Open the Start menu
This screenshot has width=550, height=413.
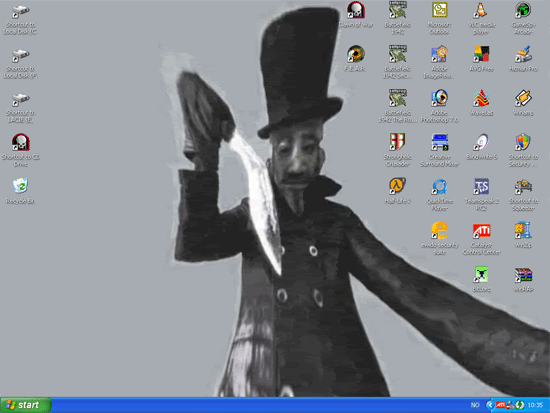coord(26,405)
